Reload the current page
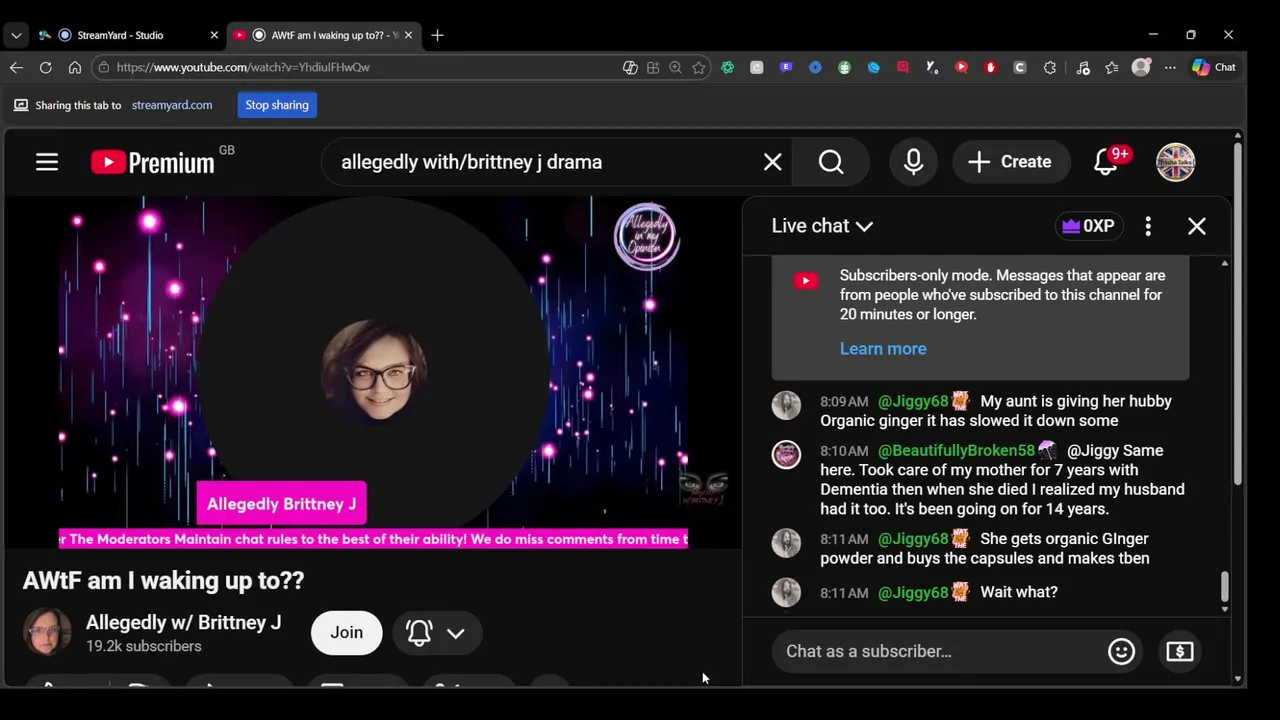This screenshot has width=1280, height=720. coord(45,67)
